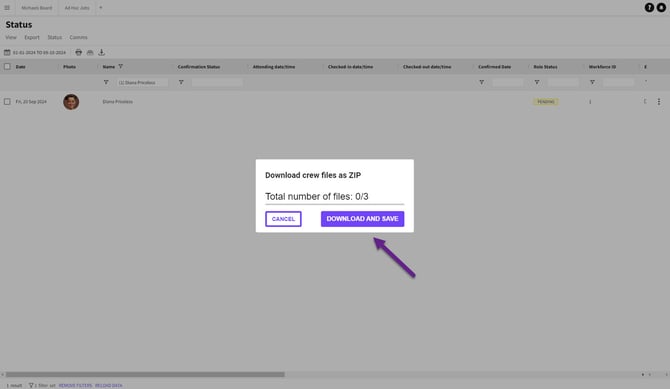
Task: Open the help question mark icon
Action: [649, 8]
